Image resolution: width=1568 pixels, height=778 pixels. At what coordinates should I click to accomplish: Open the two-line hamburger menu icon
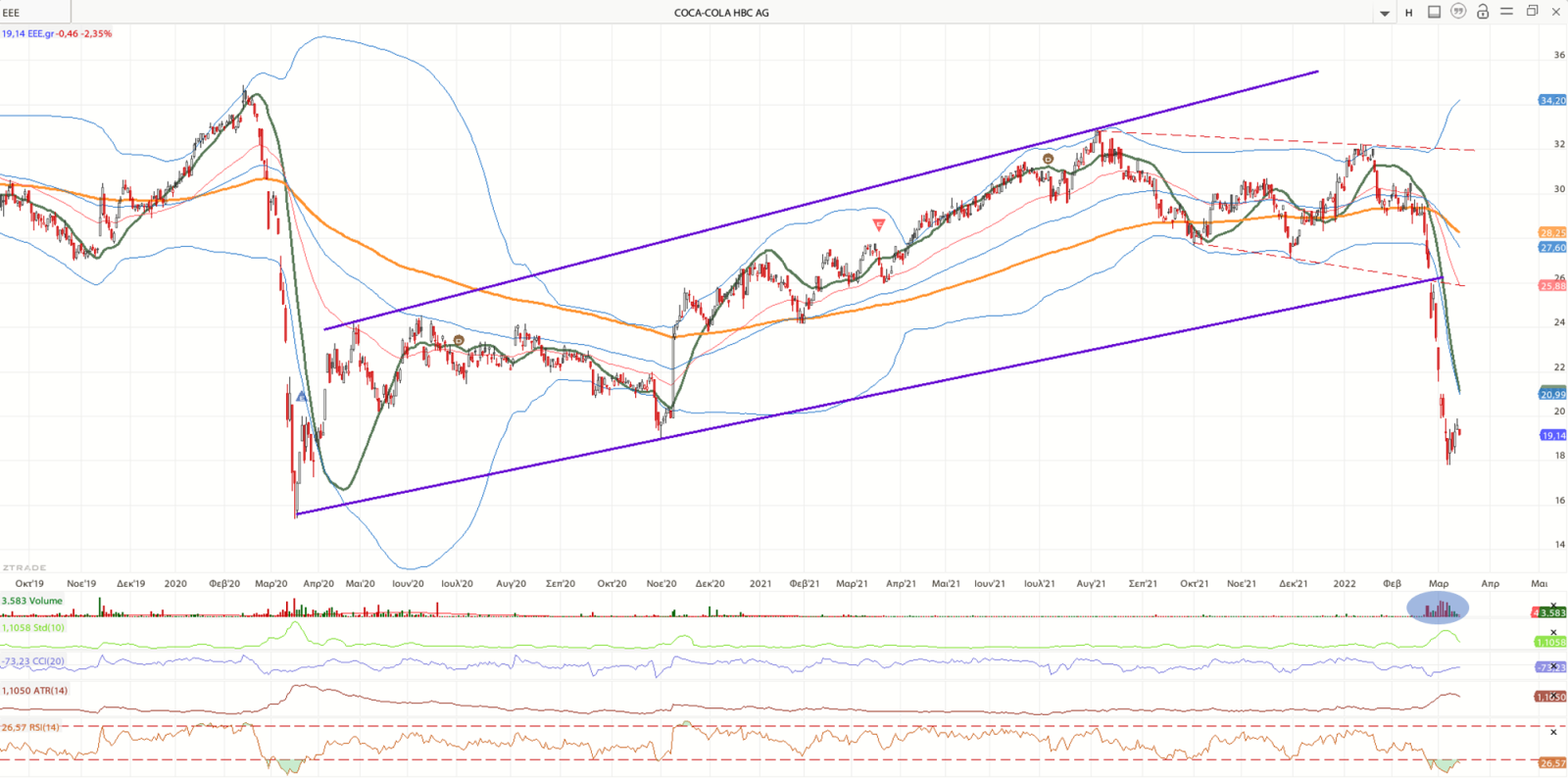click(1507, 12)
